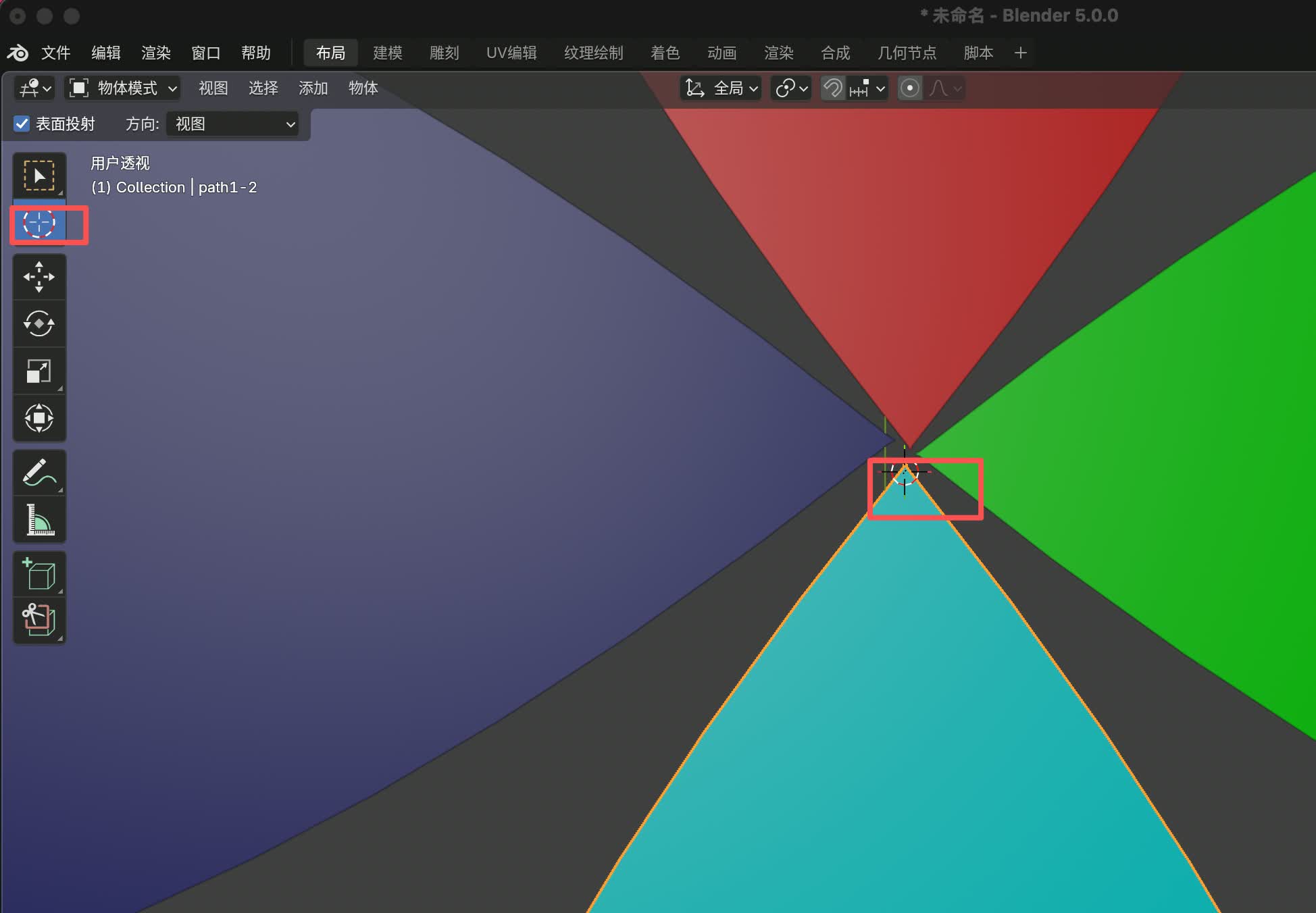Switch to the 建模 workspace tab
Screen dimensions: 1316x913
(387, 53)
